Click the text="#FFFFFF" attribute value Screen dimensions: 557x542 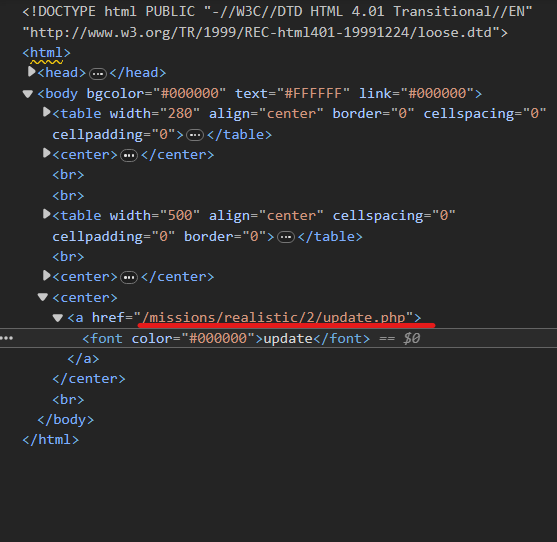(x=313, y=94)
